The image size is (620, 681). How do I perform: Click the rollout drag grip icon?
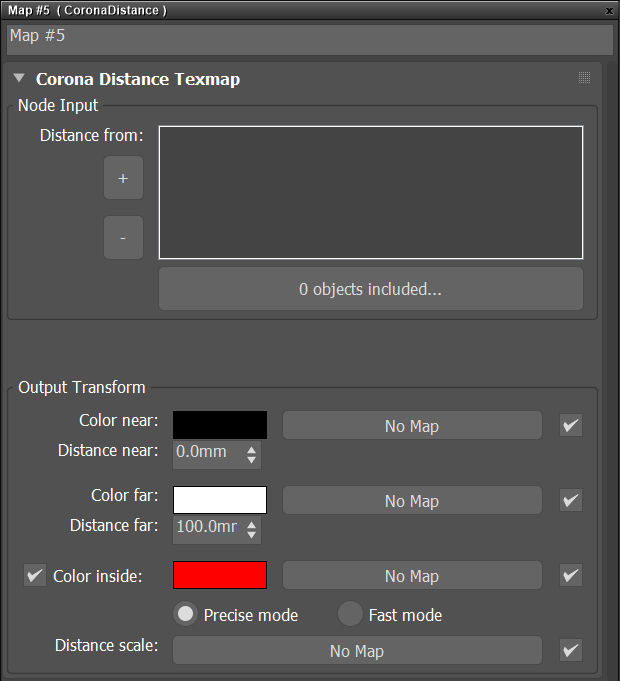[584, 78]
